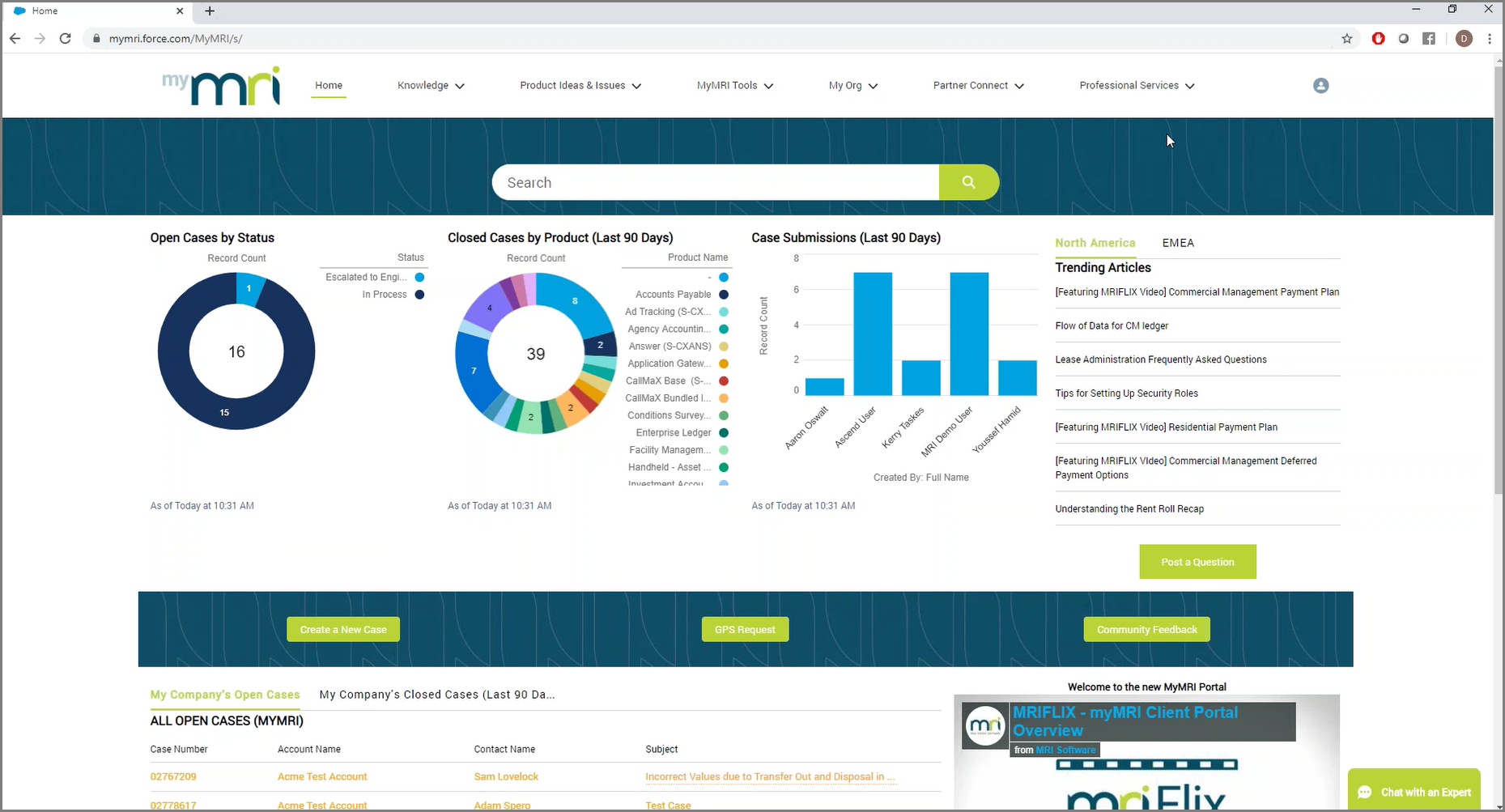Open Commercial Management Payment Plan article
The image size is (1505, 812).
[1197, 292]
